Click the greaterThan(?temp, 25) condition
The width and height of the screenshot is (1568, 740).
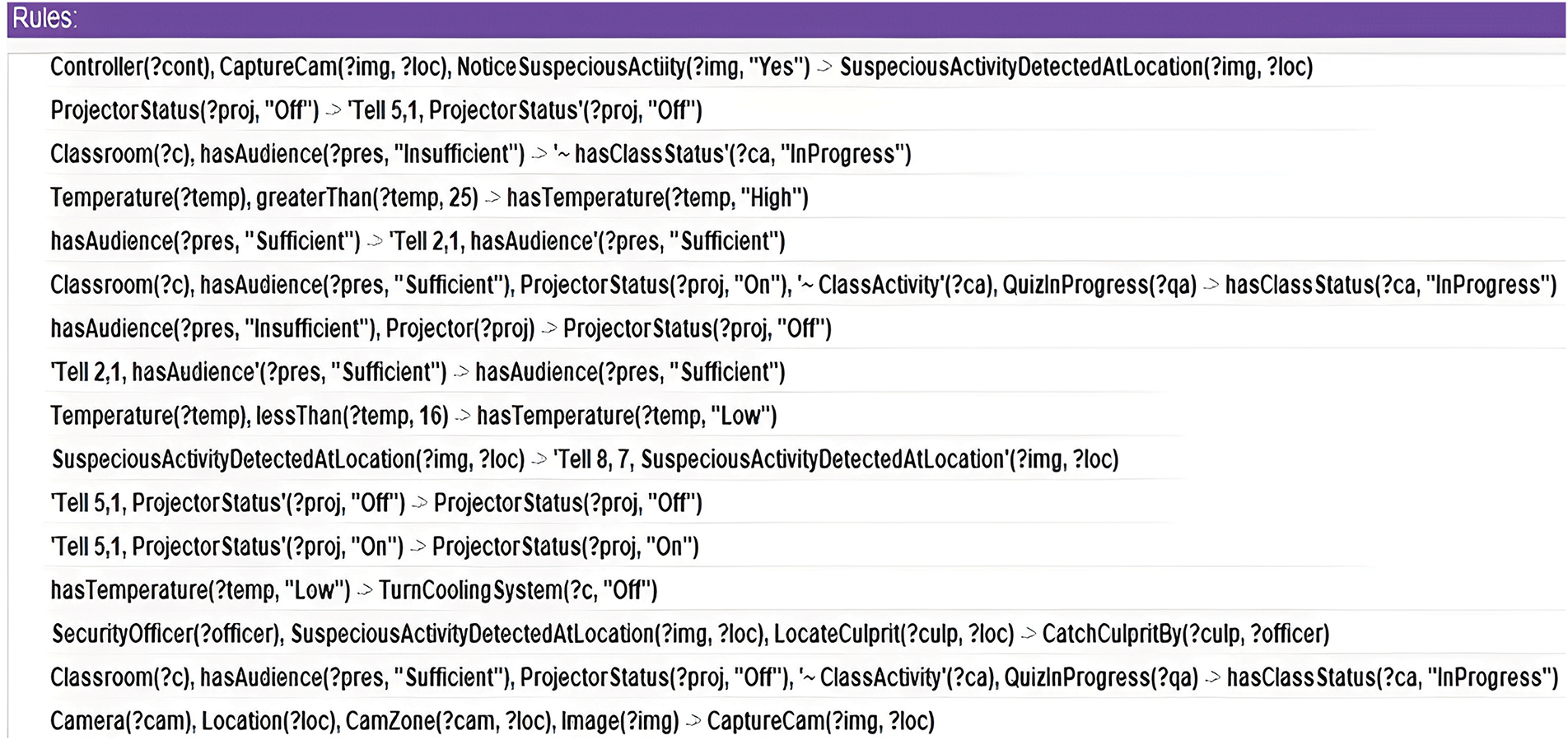366,198
